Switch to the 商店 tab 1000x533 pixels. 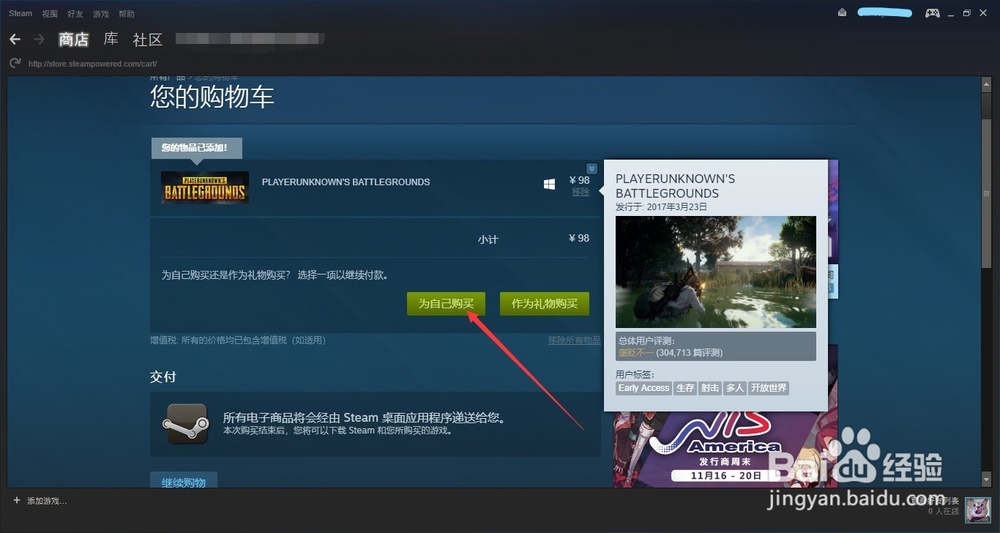73,40
